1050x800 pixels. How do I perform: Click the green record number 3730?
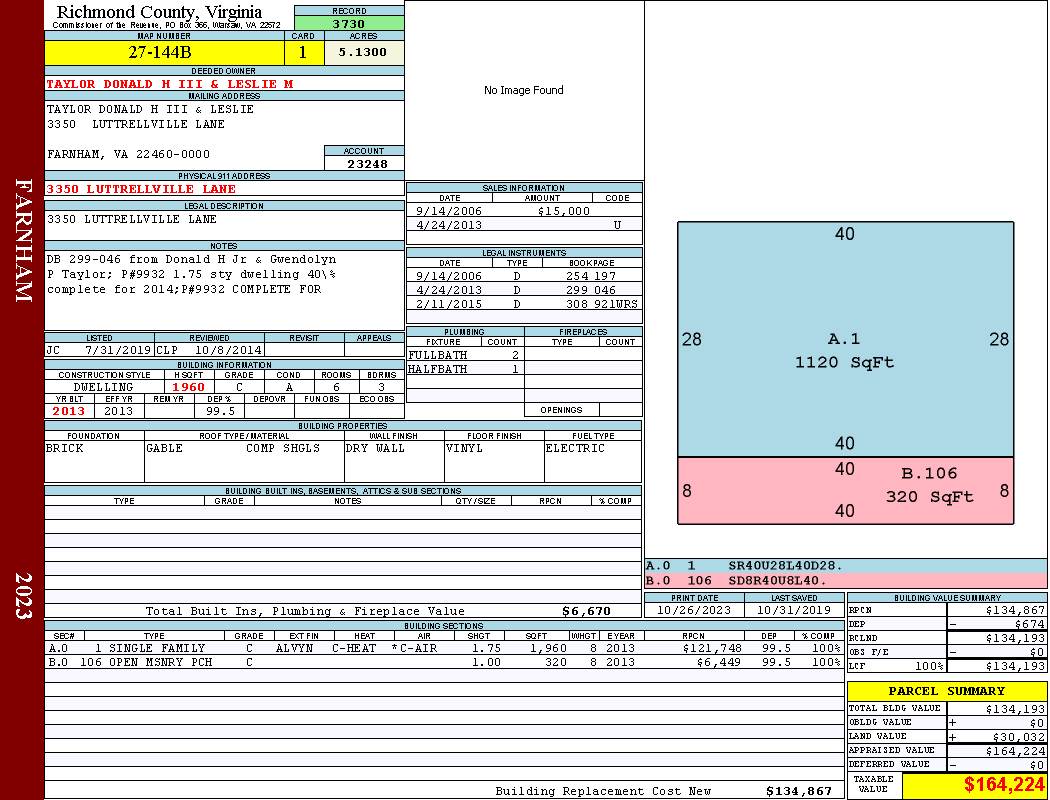click(x=348, y=23)
